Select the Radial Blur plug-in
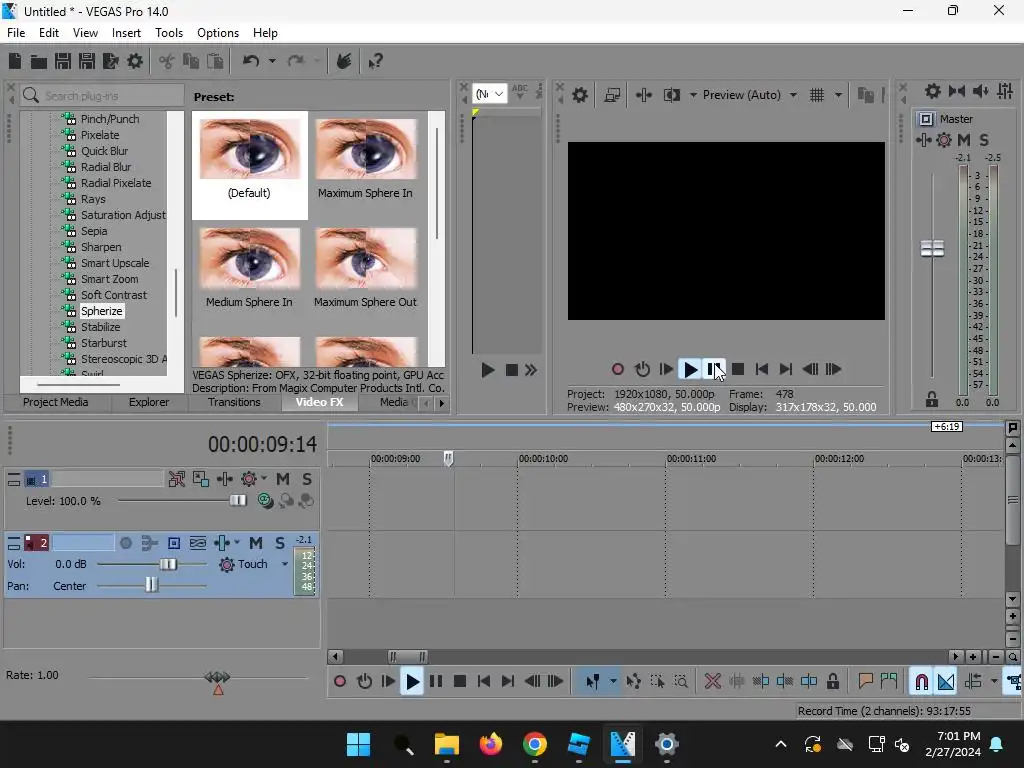1024x768 pixels. (x=106, y=167)
